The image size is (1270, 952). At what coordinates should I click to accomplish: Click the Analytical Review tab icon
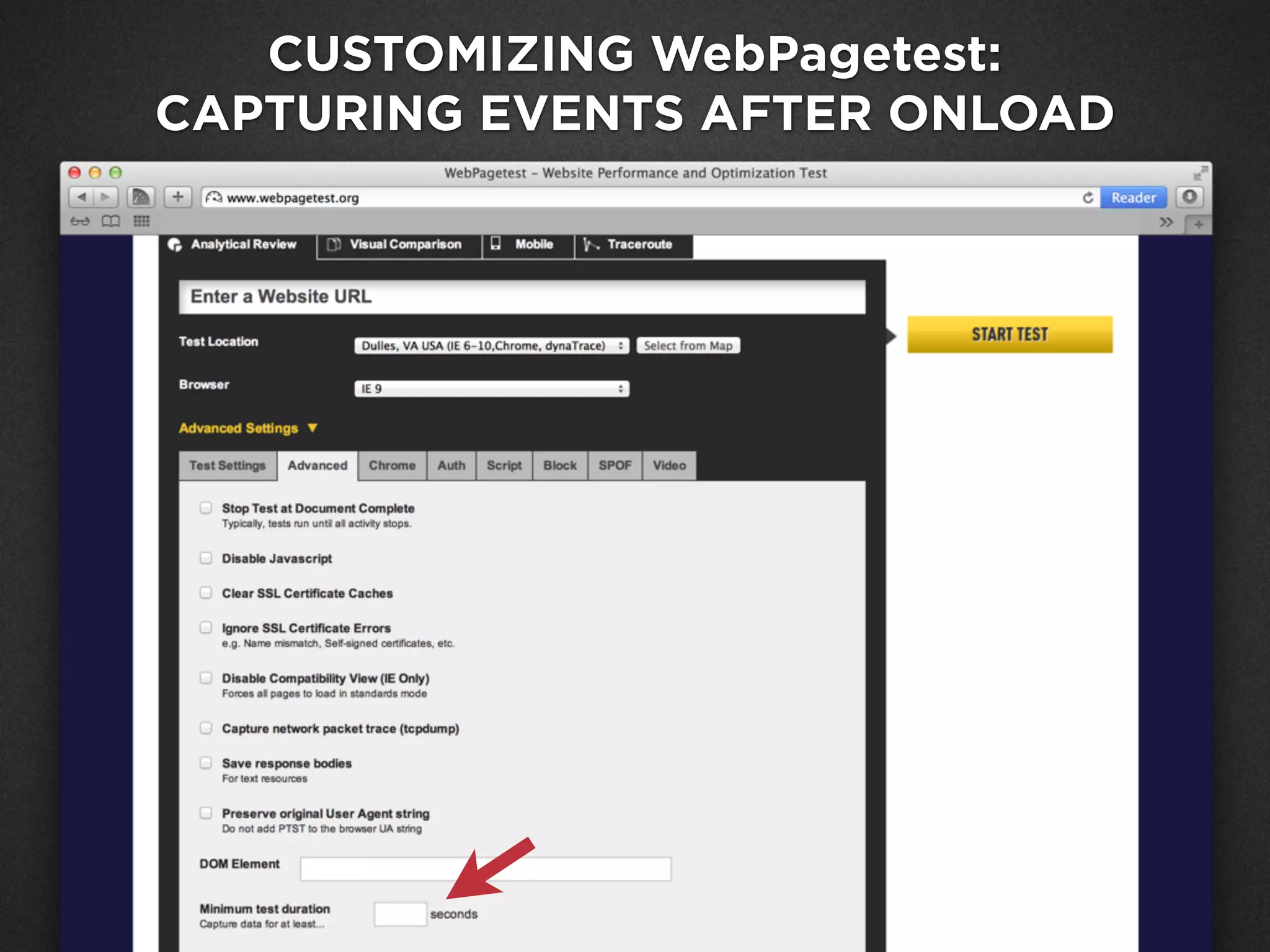pyautogui.click(x=175, y=245)
